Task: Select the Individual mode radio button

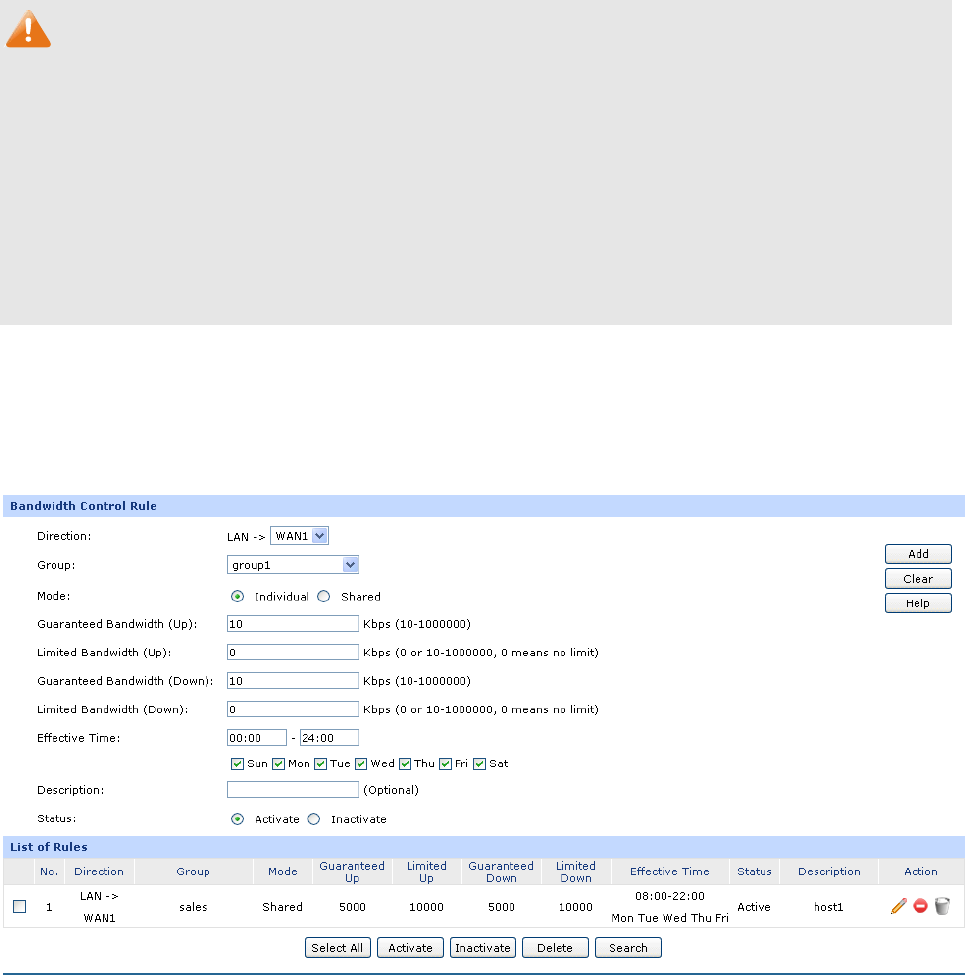Action: click(237, 597)
